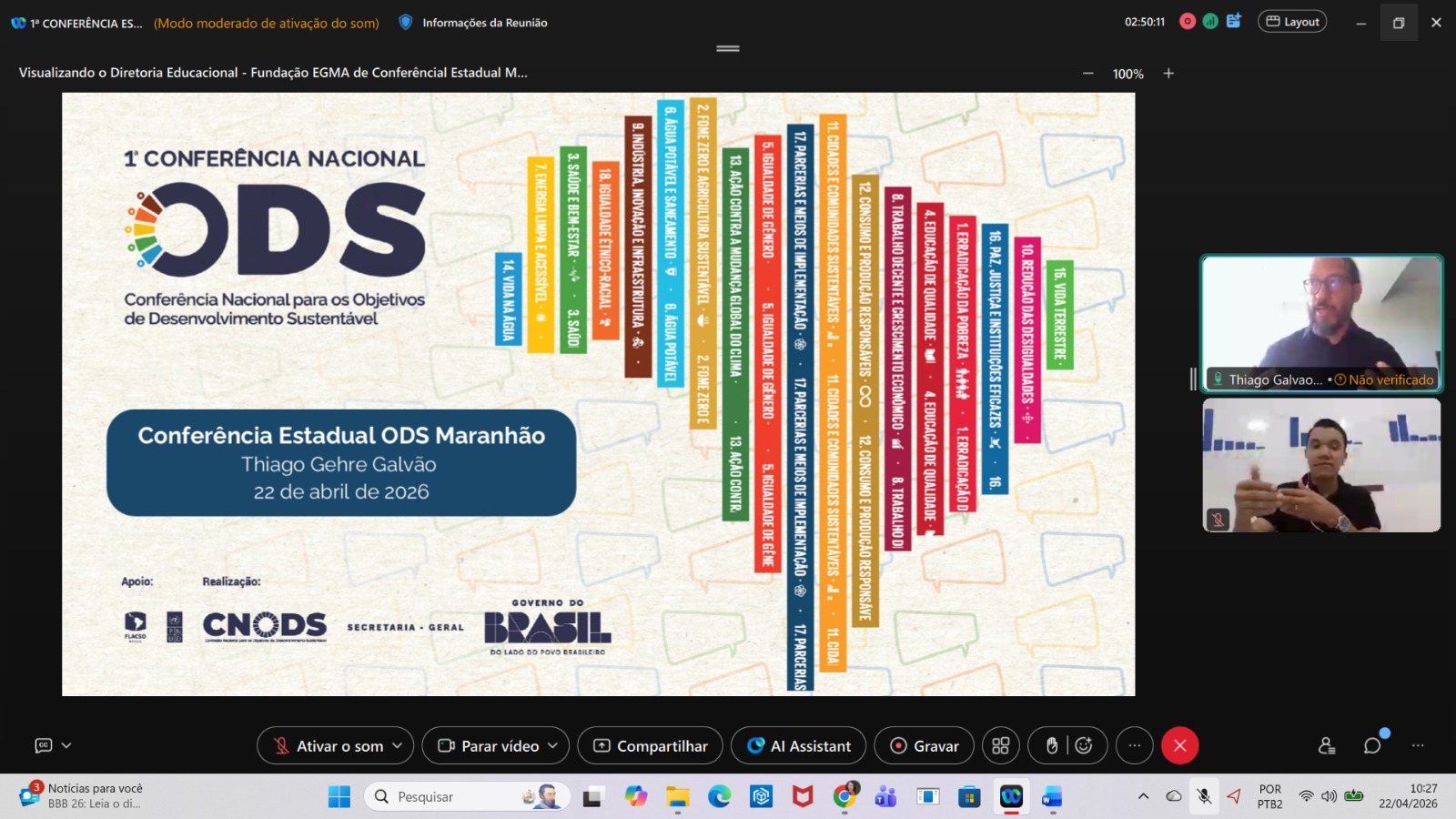
Task: Raise hand using the hand icon
Action: coord(1051,745)
